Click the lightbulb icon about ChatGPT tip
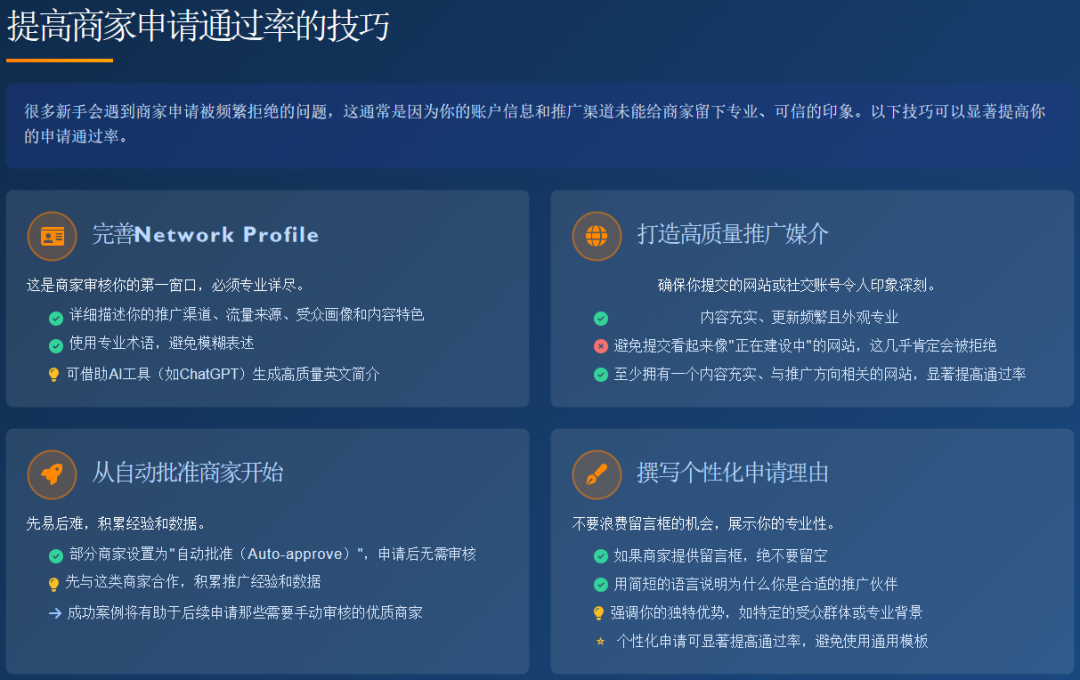This screenshot has width=1080, height=680. click(55, 377)
